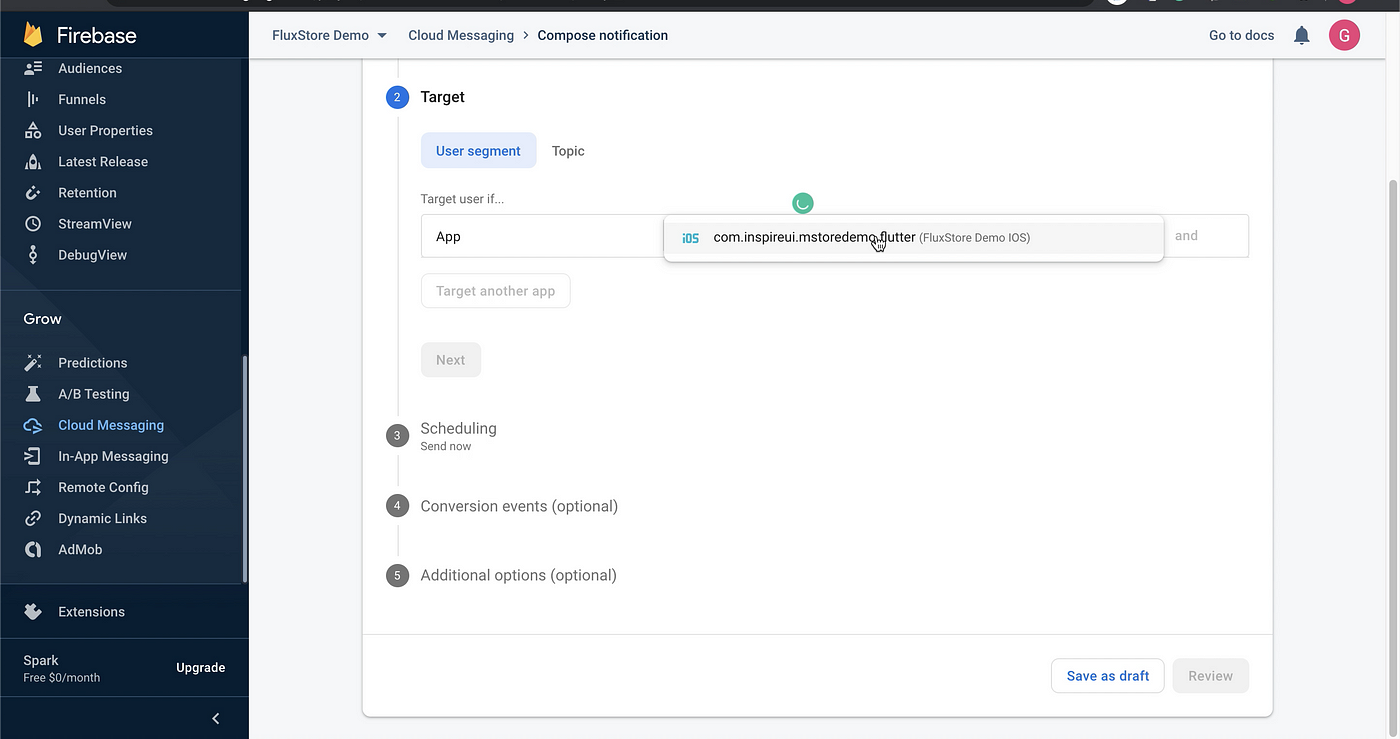Expand Conversion events (optional) step
1400x739 pixels.
(519, 506)
